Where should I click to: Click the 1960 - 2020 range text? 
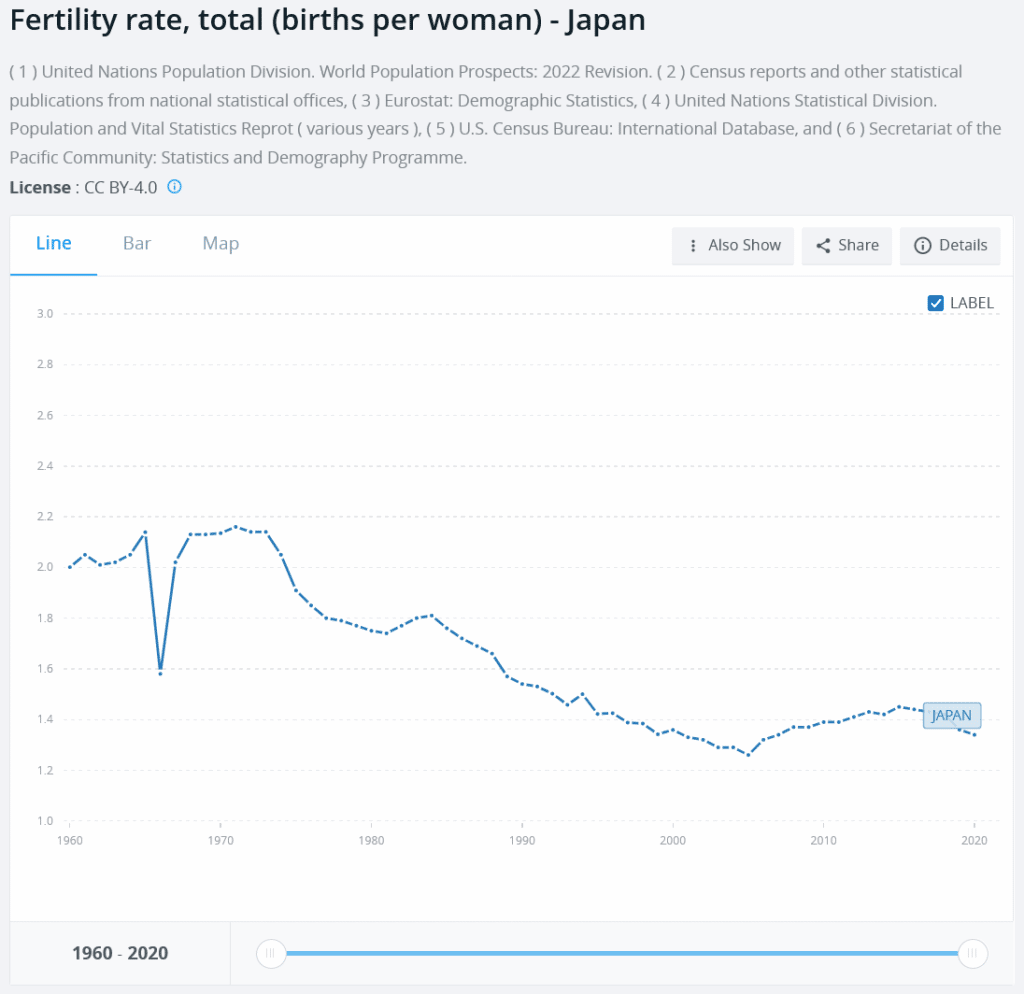pos(120,953)
